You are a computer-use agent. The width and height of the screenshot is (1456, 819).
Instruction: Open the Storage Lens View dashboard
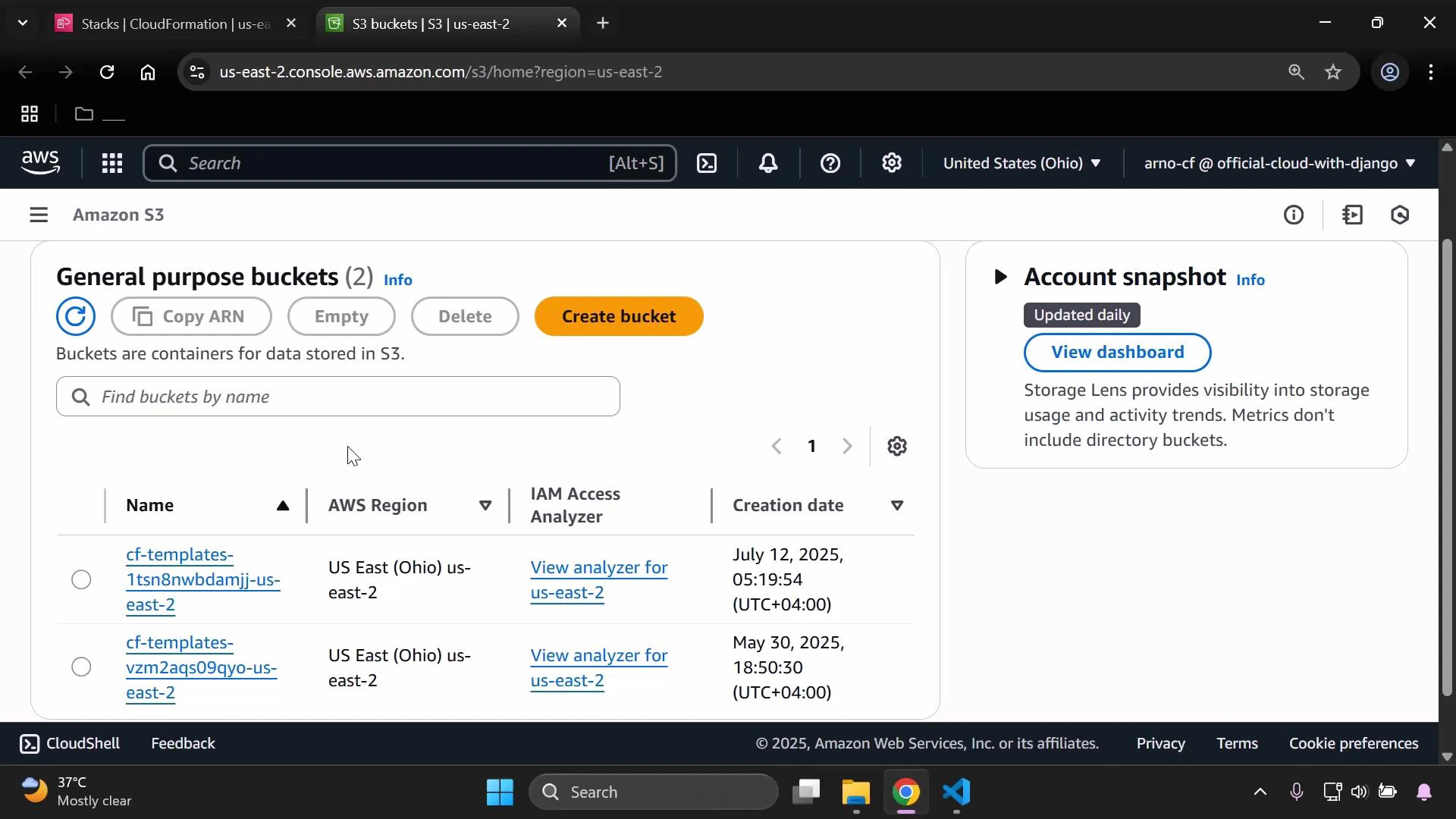pyautogui.click(x=1117, y=352)
